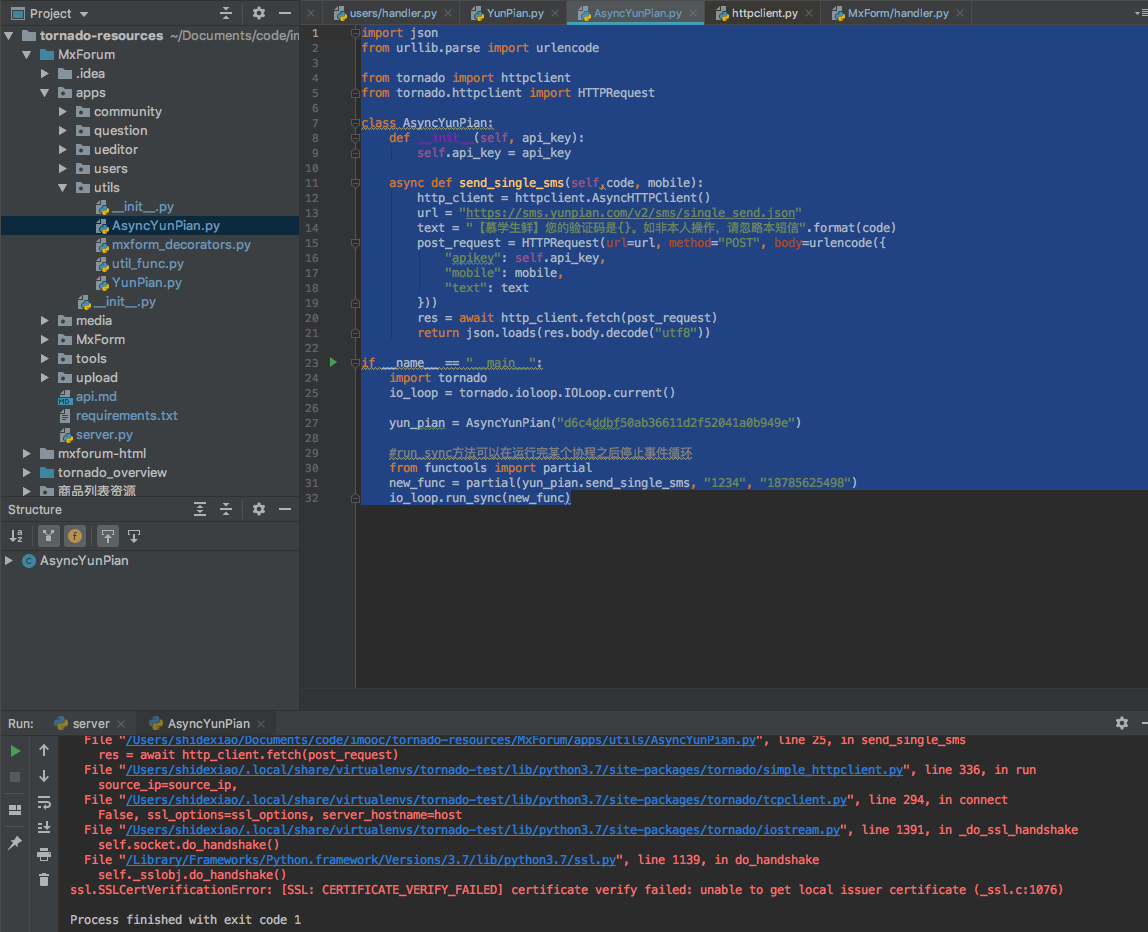Collapse all items in Project panel
The height and width of the screenshot is (932, 1148).
pos(226,13)
